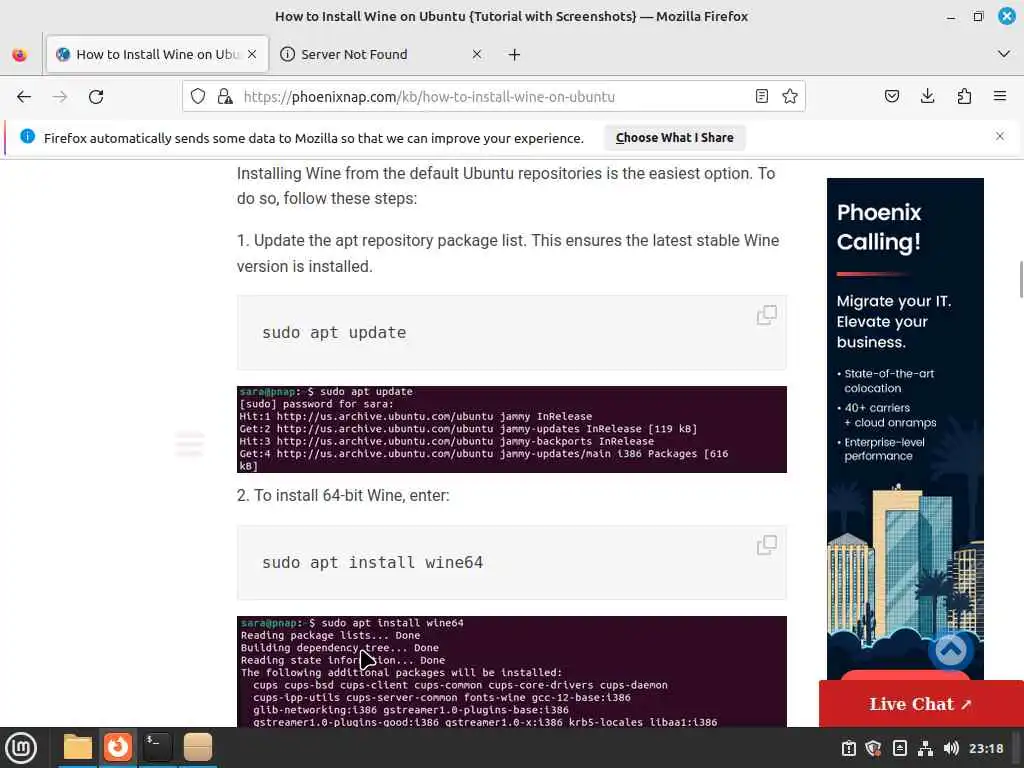Open a new tab with plus button

point(515,54)
